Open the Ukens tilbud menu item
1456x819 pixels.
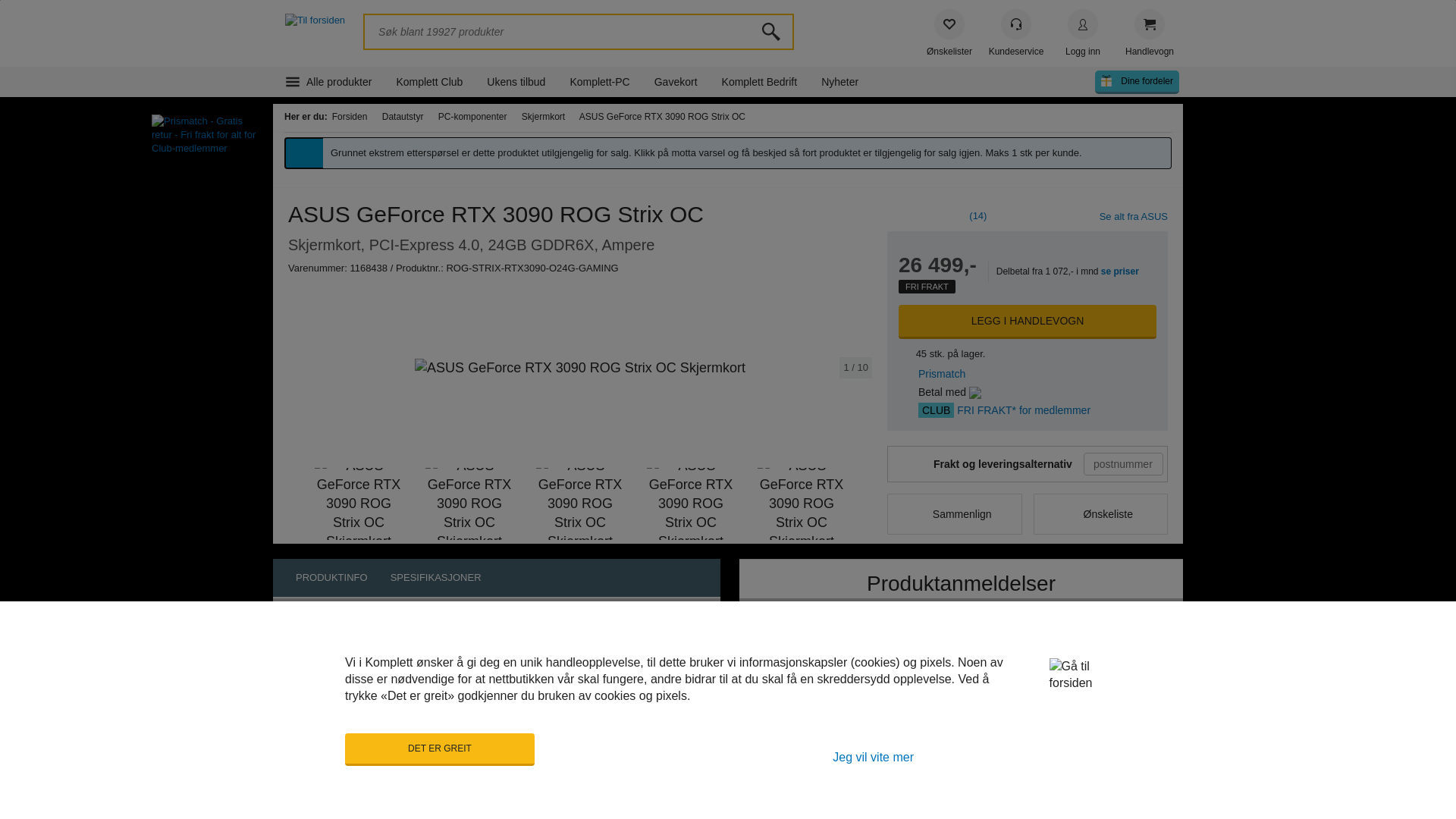(x=516, y=82)
